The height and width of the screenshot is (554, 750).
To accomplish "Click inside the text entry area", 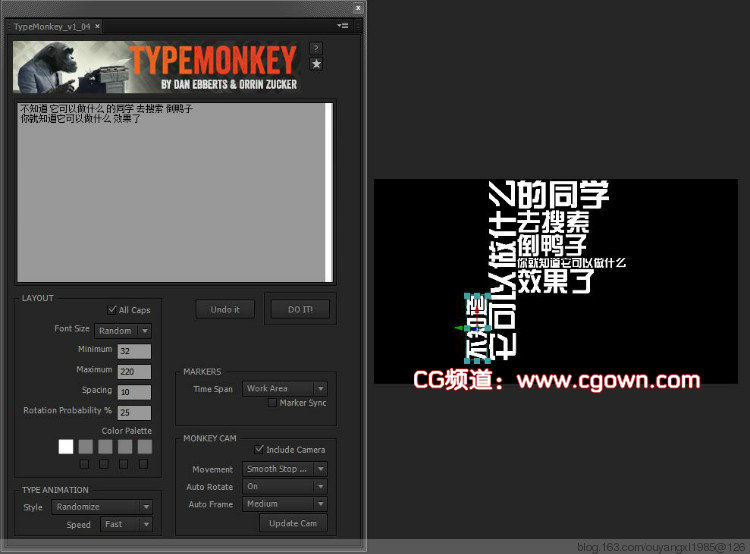I will coord(171,192).
